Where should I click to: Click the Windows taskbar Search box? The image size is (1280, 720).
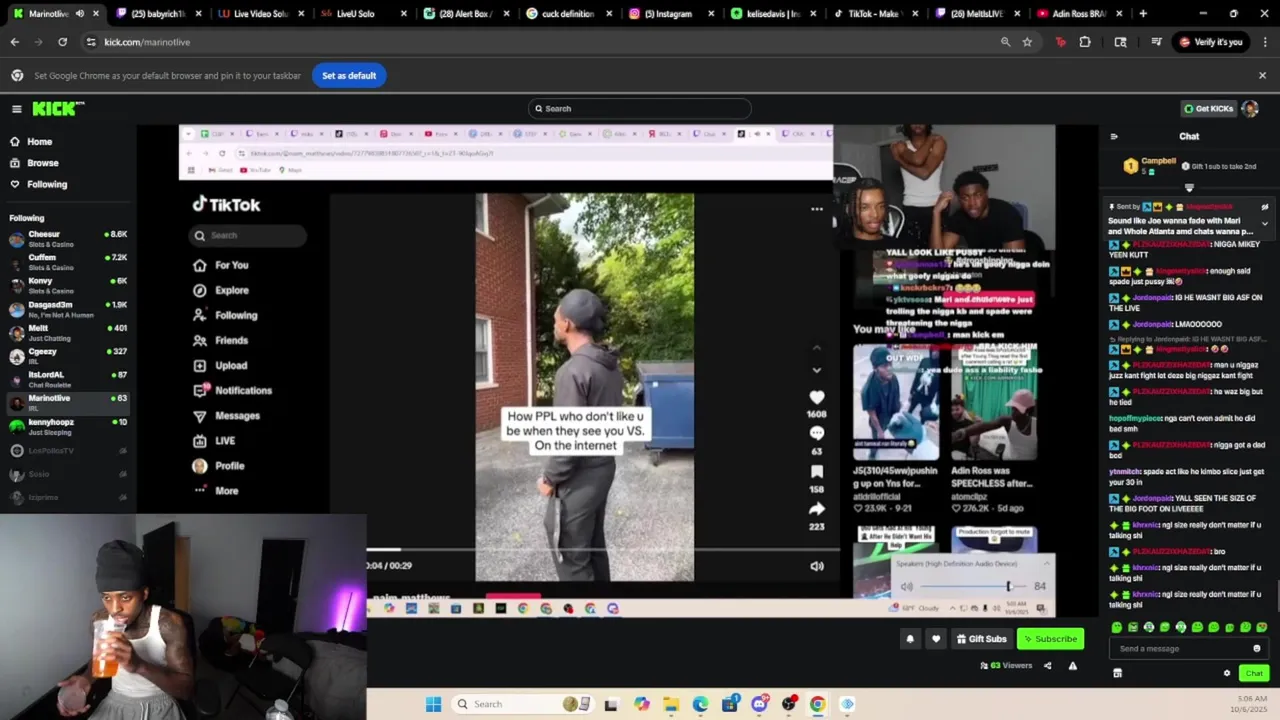(523, 704)
